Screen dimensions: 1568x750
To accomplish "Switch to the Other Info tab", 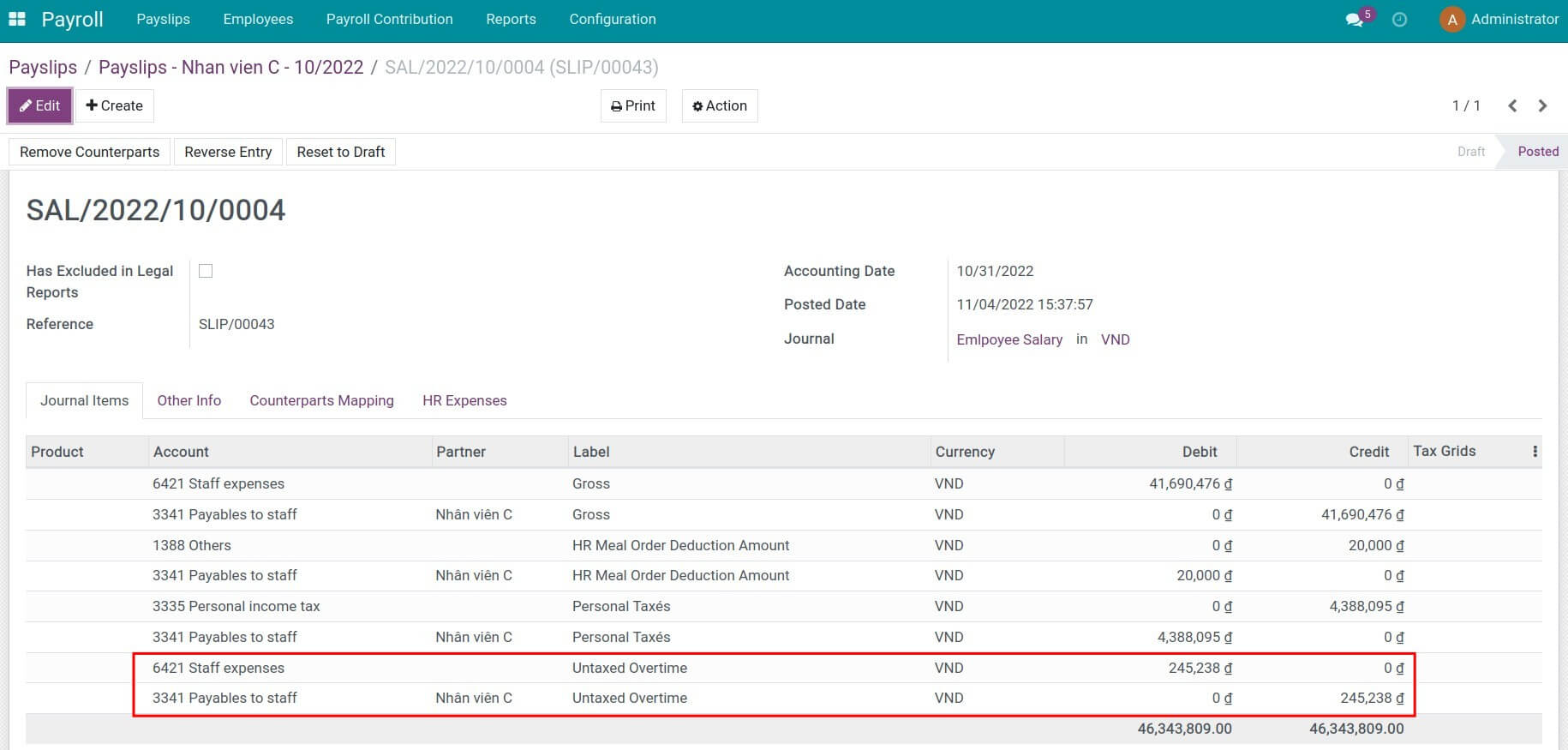I will [x=189, y=400].
